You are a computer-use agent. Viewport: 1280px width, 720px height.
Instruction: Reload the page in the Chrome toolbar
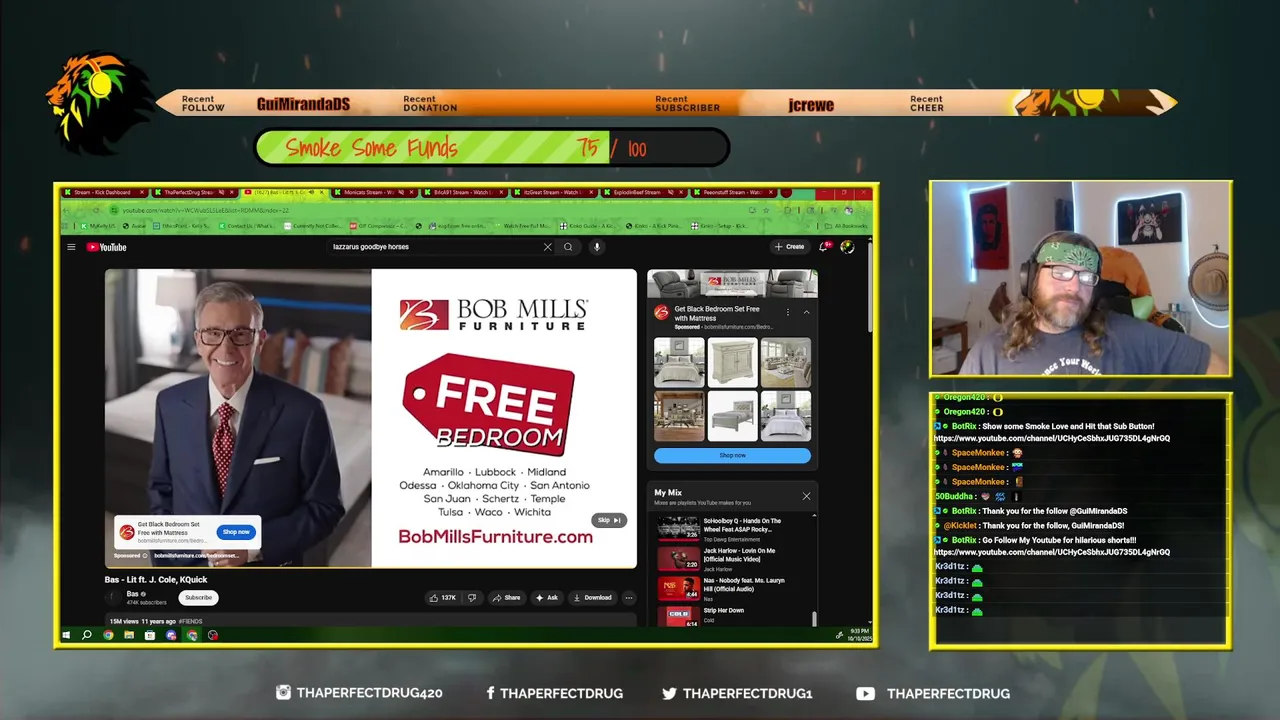pos(97,210)
